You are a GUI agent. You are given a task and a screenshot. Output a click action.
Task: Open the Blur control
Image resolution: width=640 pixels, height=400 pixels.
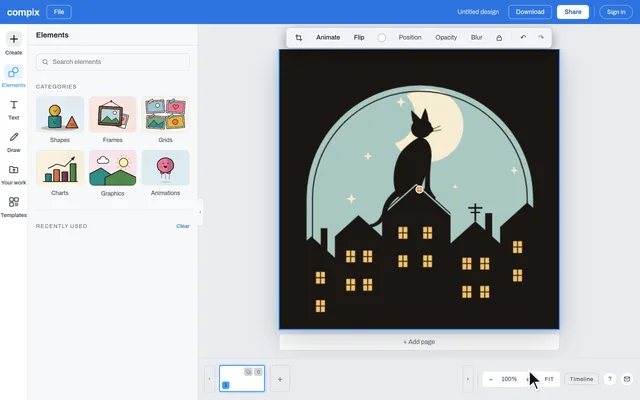click(x=476, y=37)
